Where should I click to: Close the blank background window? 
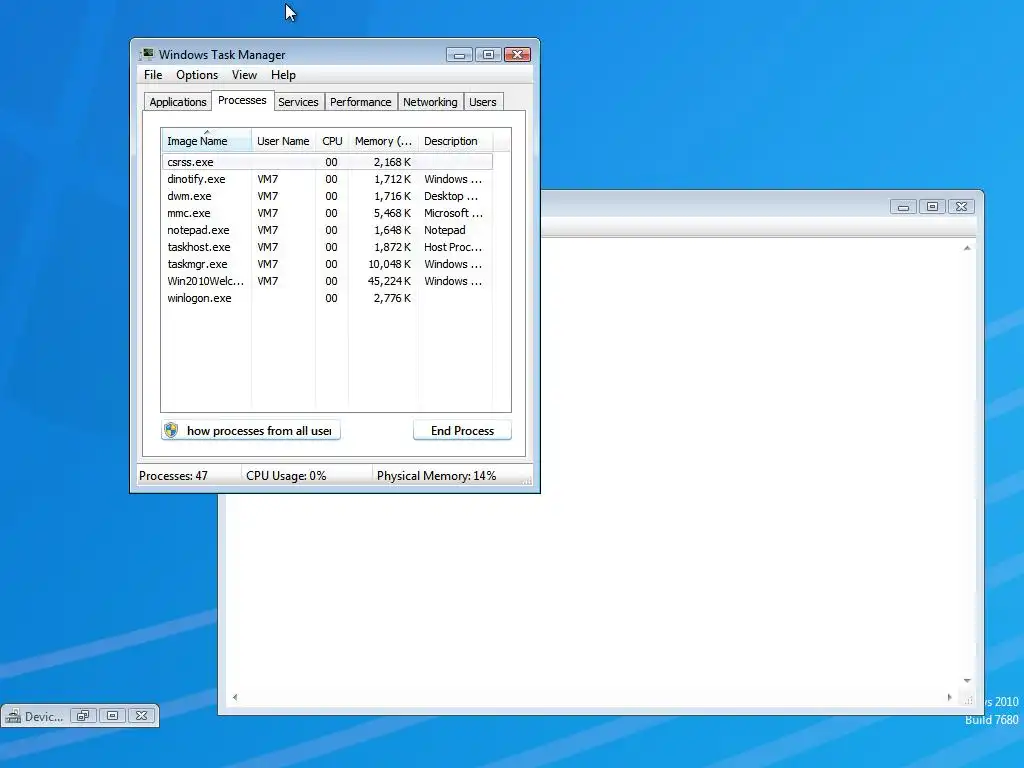[x=961, y=206]
